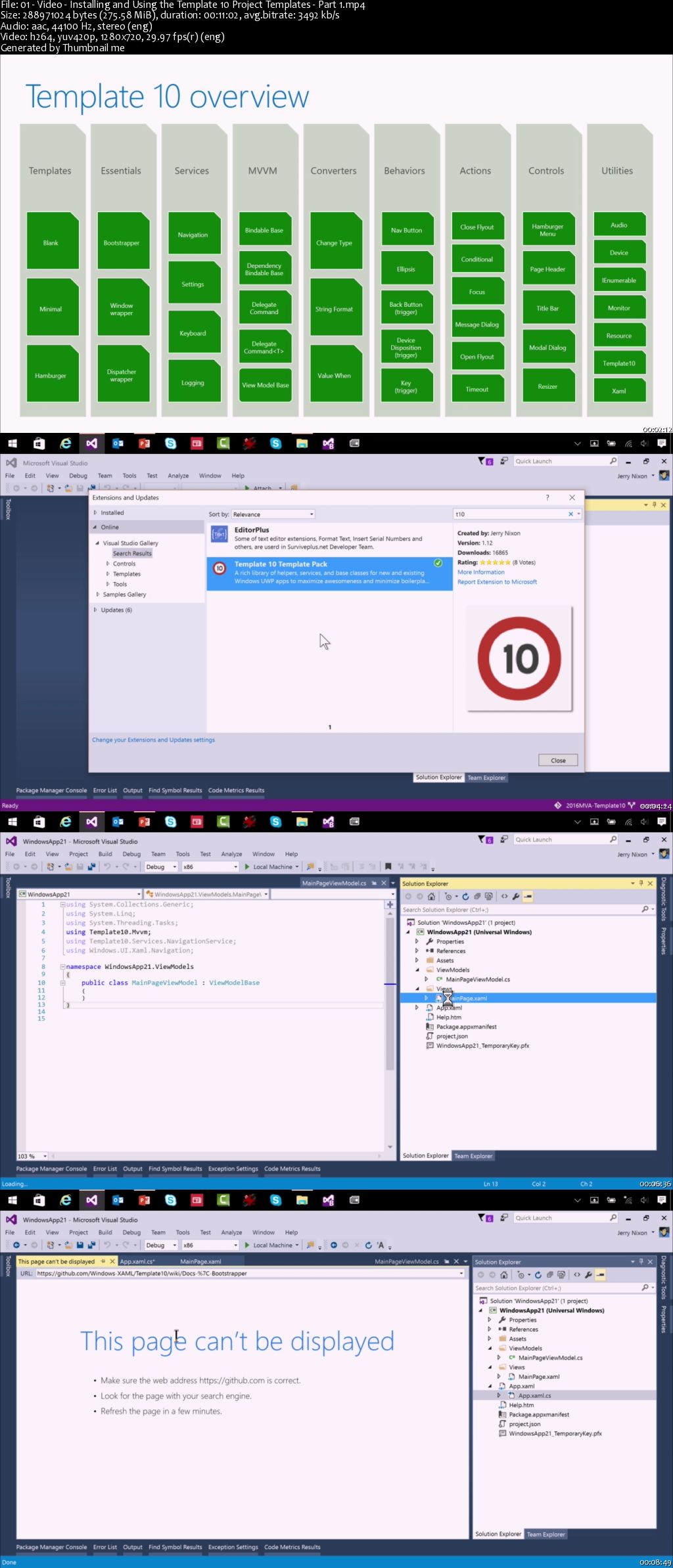Toggle outlining box beside first using line
Image resolution: width=673 pixels, height=1568 pixels.
(x=62, y=905)
